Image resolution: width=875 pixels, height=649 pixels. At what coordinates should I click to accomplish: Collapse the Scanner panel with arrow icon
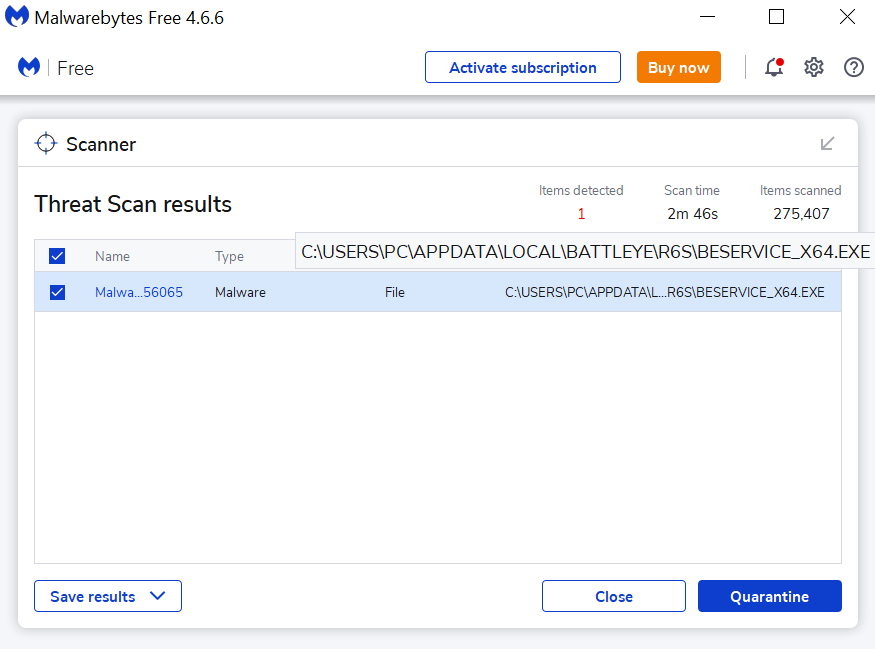tap(828, 144)
